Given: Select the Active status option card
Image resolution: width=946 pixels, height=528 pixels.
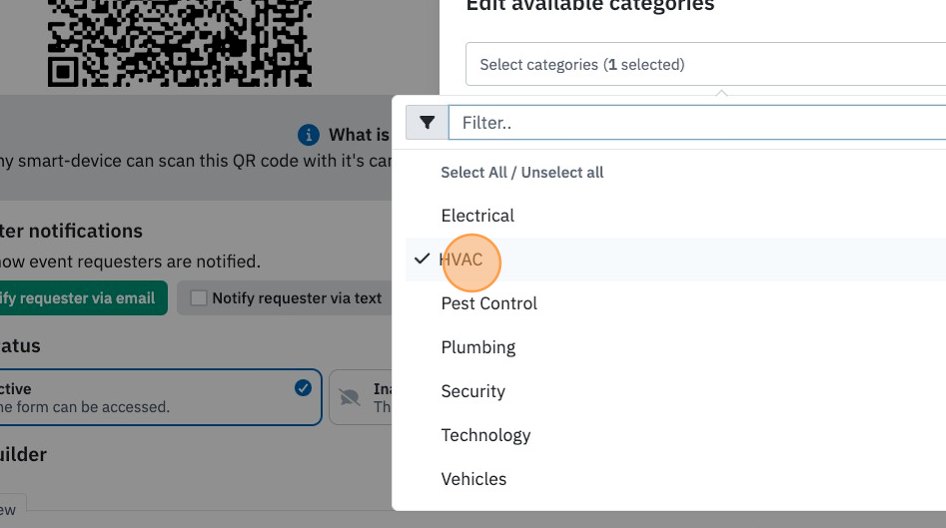Looking at the screenshot, I should point(160,397).
